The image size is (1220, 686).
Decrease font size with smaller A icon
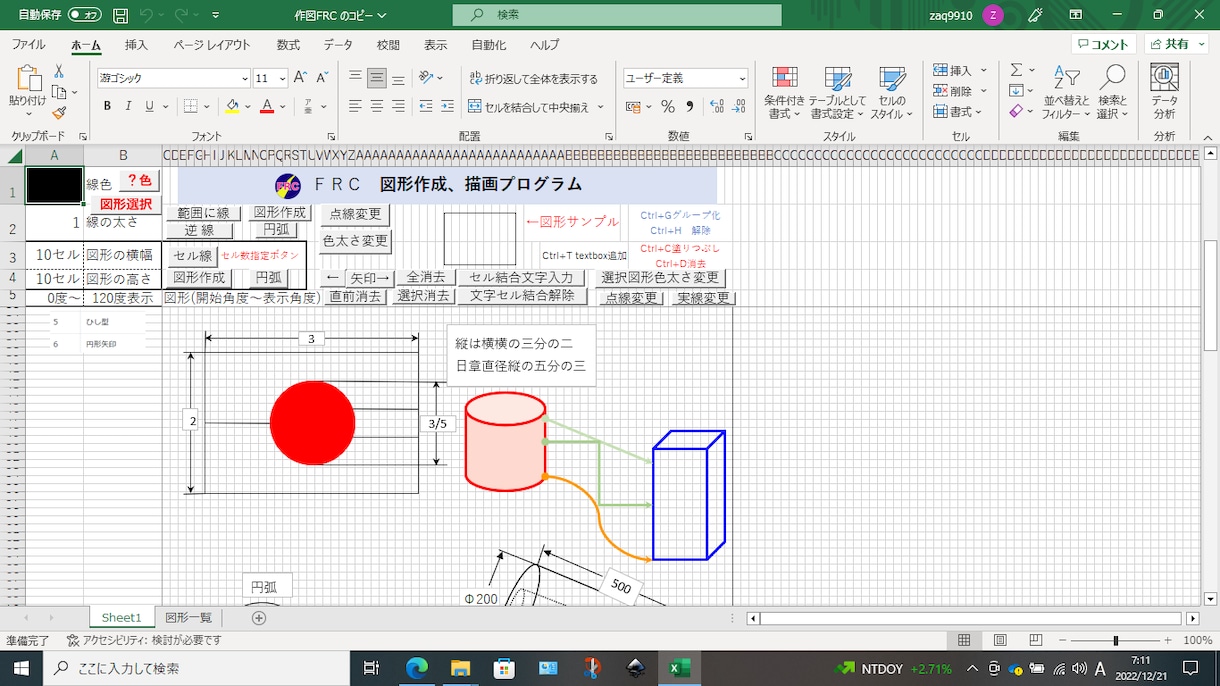tap(323, 78)
